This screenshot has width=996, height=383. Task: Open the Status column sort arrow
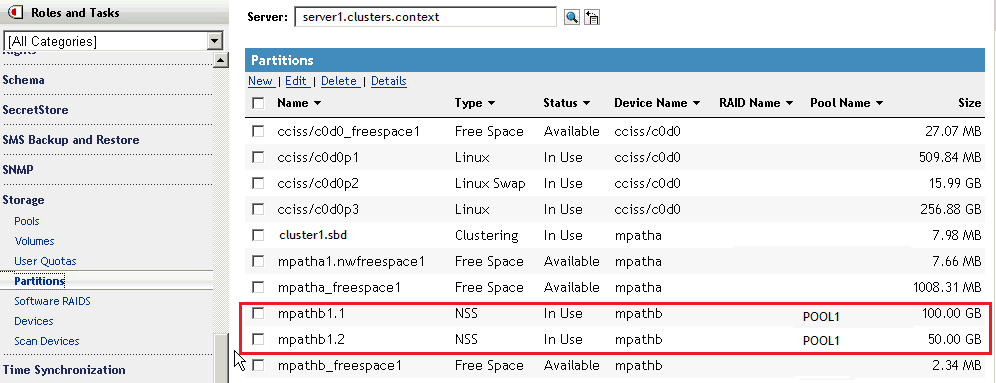(x=586, y=103)
